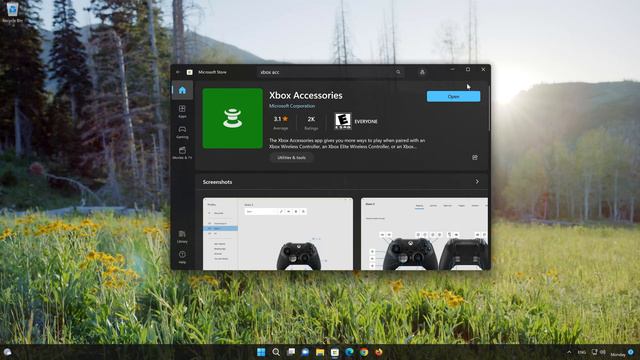Screen dimensions: 640x360
Task: Open the Microsoft Corporation publisher link
Action: pyautogui.click(x=292, y=106)
